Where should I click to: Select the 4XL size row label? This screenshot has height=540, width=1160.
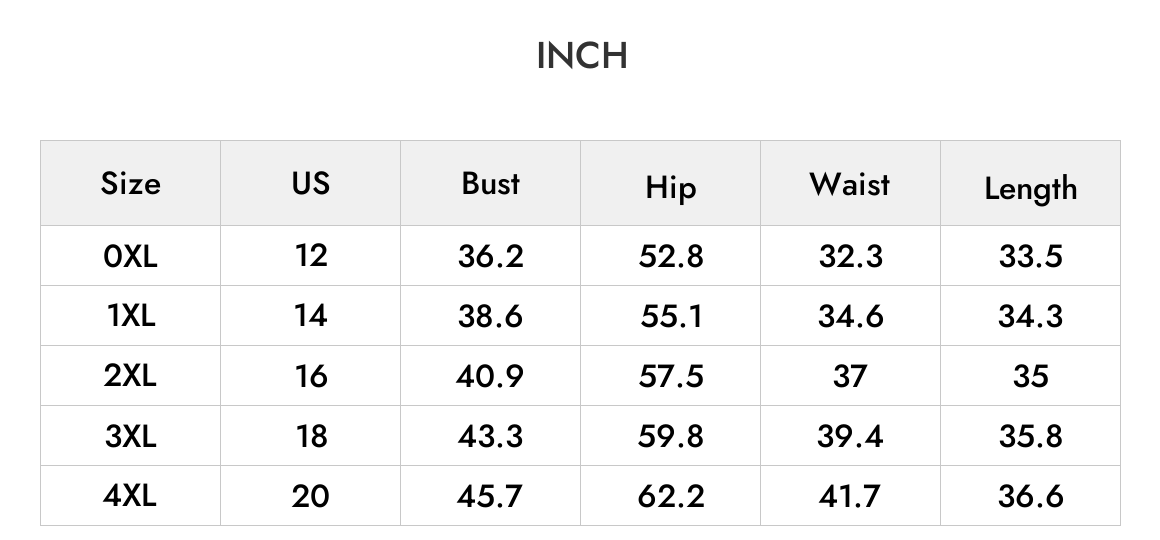[130, 496]
